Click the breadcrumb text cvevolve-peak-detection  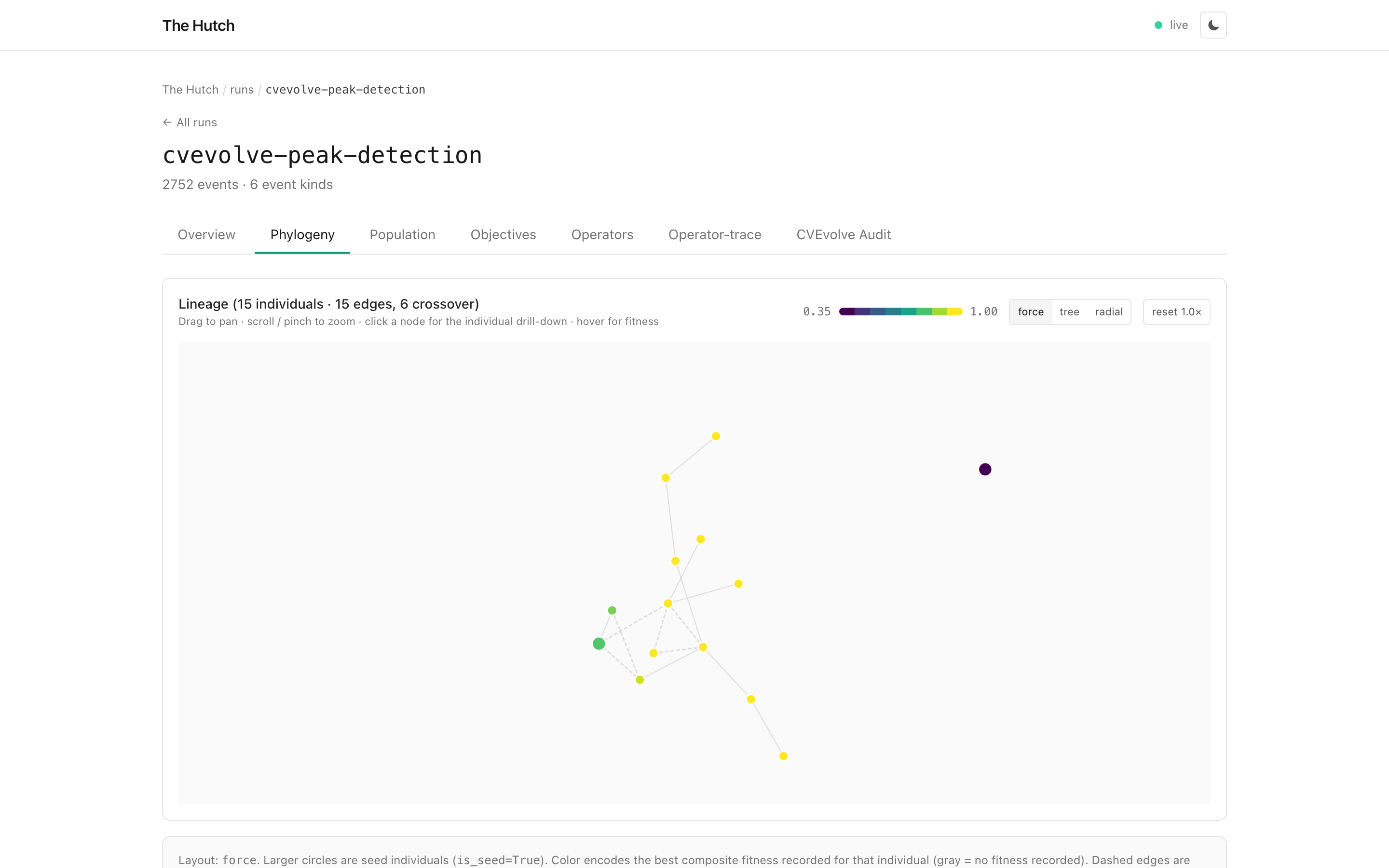tap(345, 90)
